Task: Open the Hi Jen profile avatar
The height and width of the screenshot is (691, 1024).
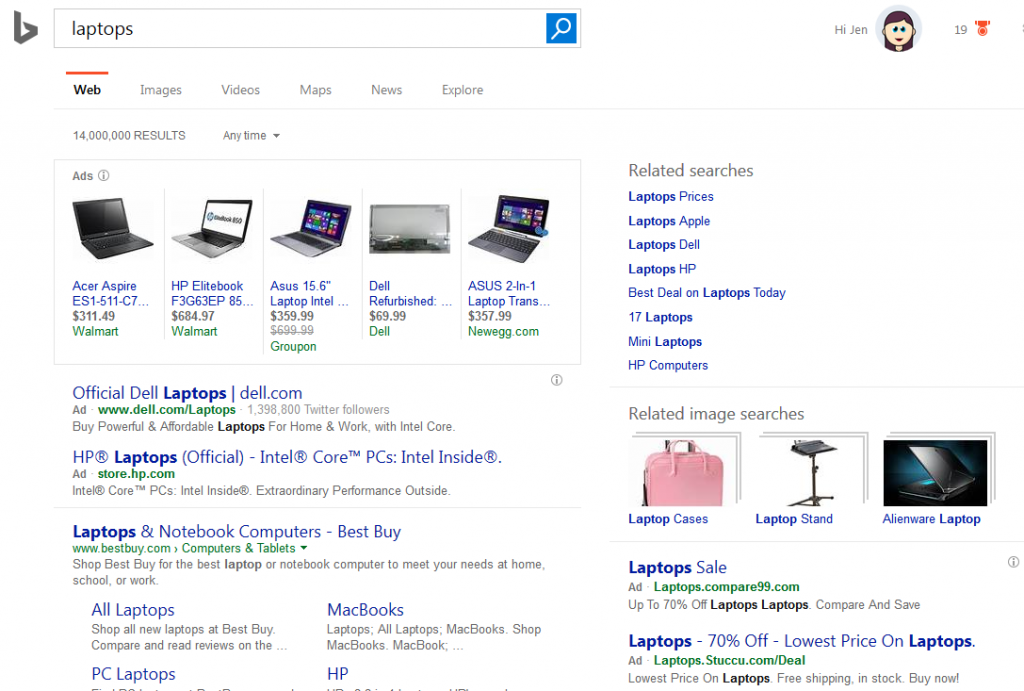Action: pyautogui.click(x=897, y=29)
